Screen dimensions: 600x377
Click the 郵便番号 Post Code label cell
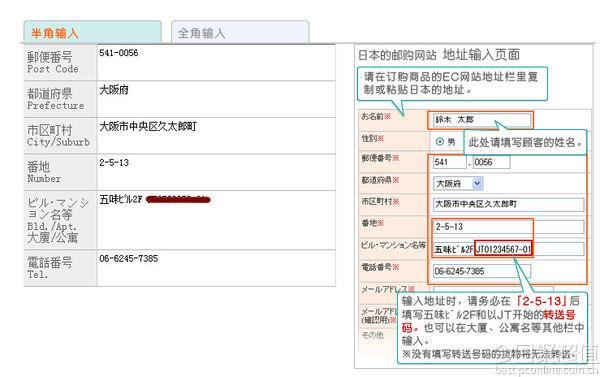[x=60, y=63]
